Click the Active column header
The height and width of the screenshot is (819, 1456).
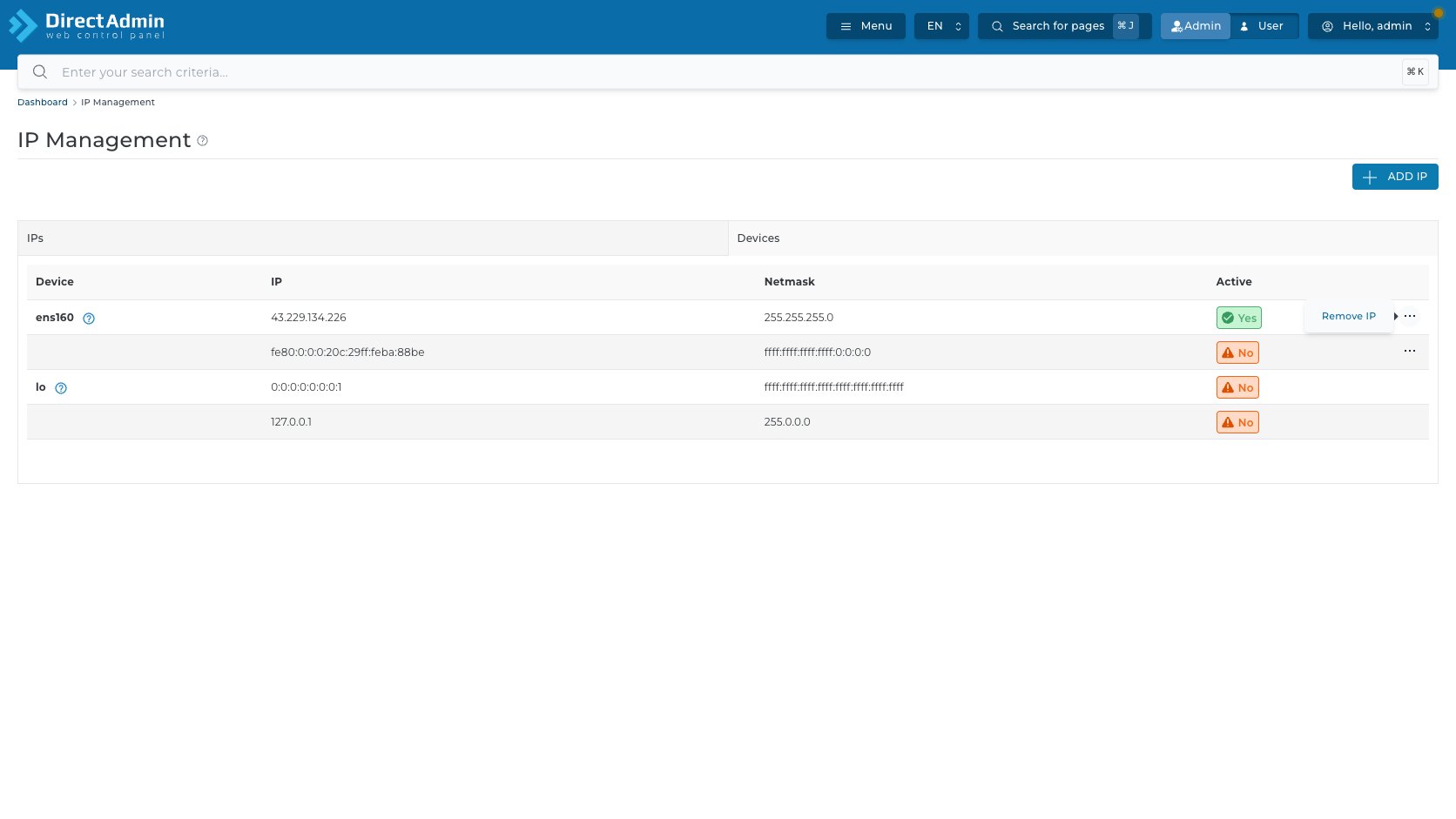coord(1234,282)
